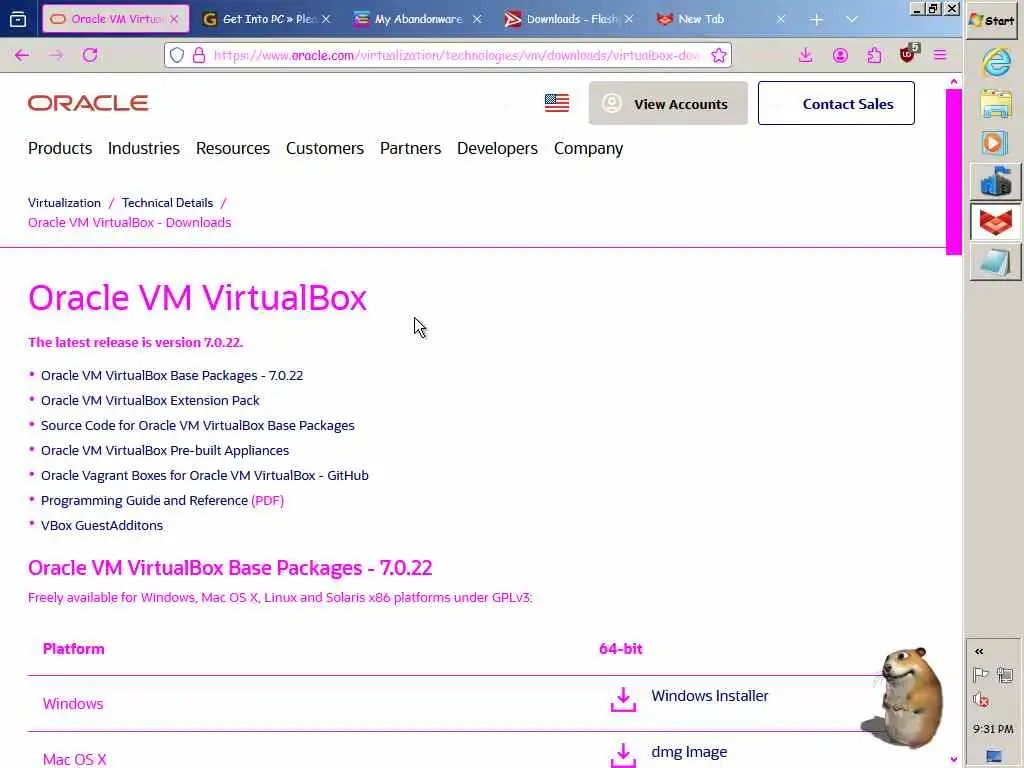1024x768 pixels.
Task: Open the VBox GuestAdditons link
Action: click(102, 525)
